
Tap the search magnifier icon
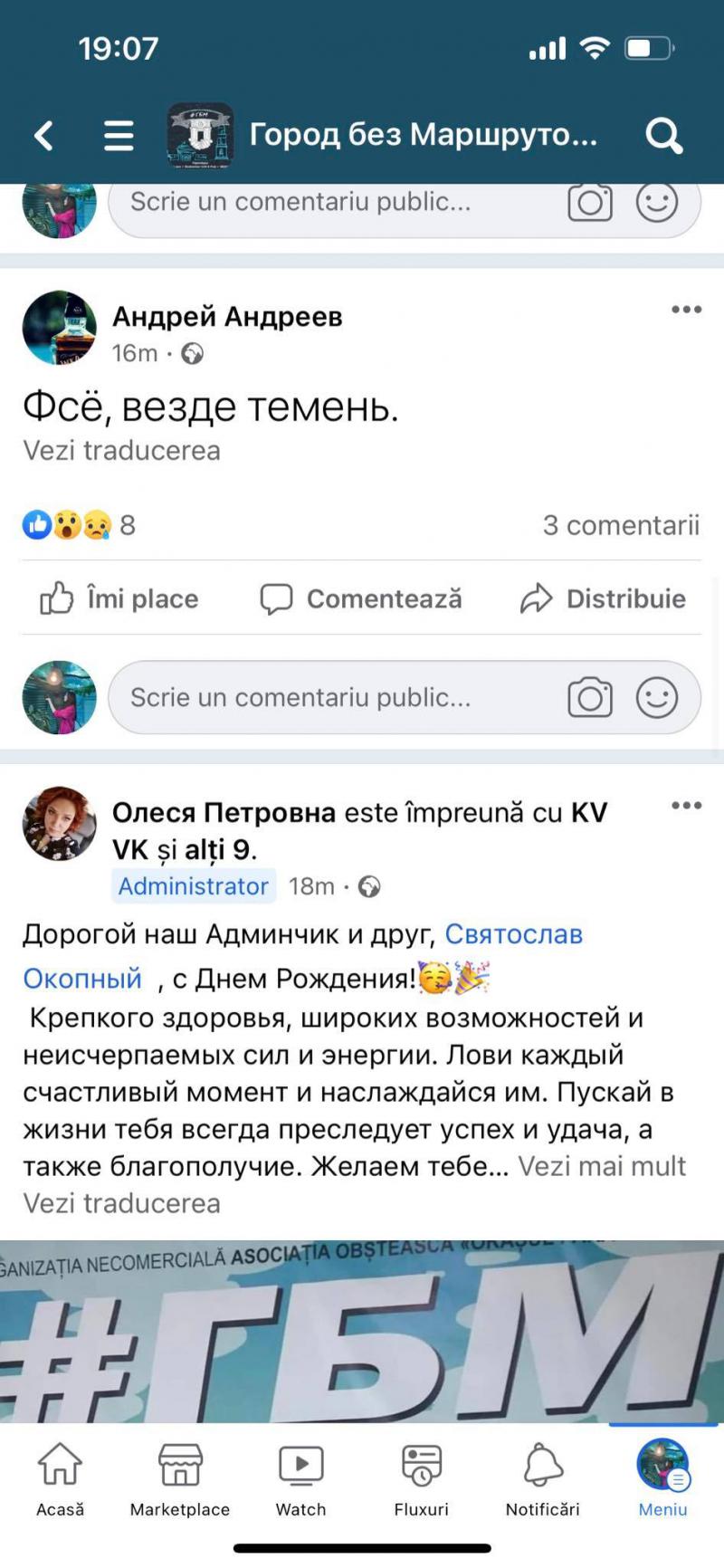(x=663, y=136)
